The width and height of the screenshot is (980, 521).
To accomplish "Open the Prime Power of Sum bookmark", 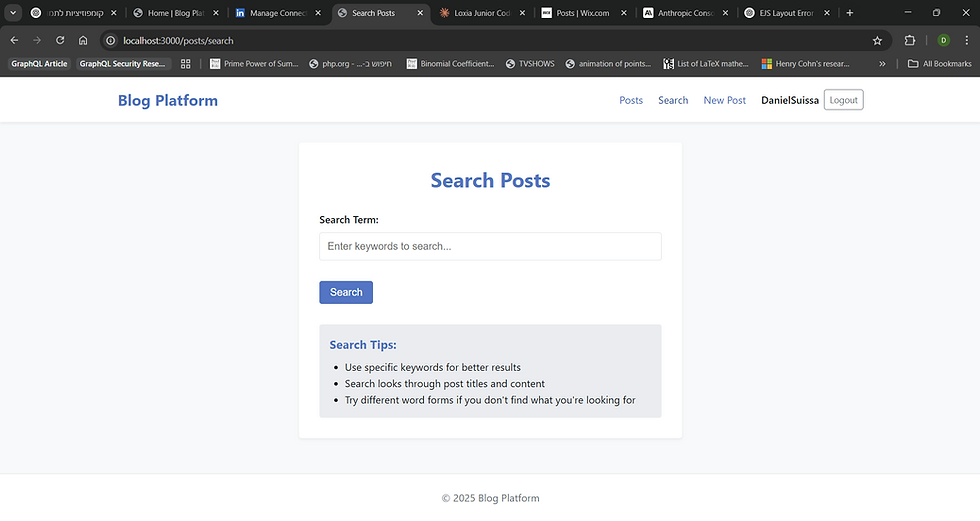I will [254, 64].
